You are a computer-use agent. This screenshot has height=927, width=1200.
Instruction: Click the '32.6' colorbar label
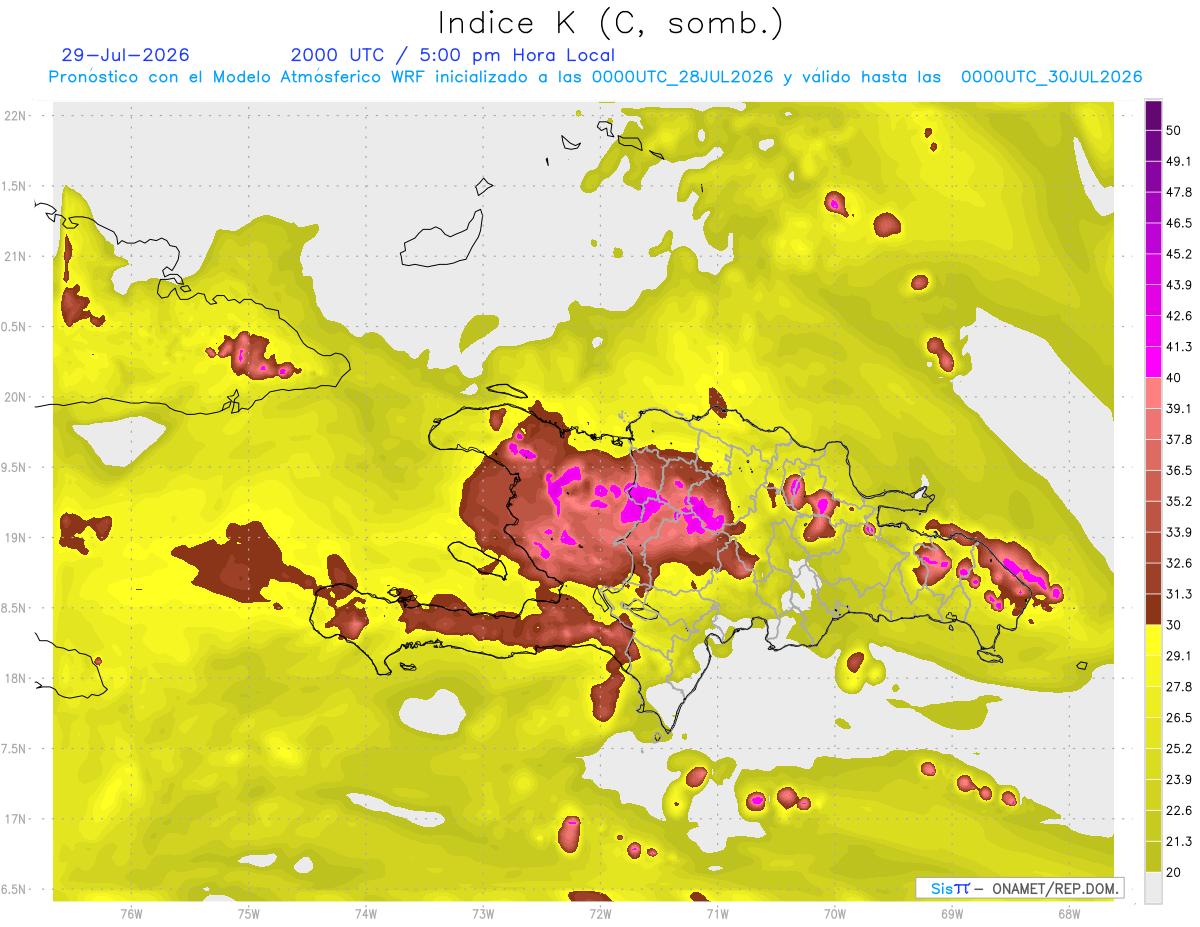click(1179, 563)
